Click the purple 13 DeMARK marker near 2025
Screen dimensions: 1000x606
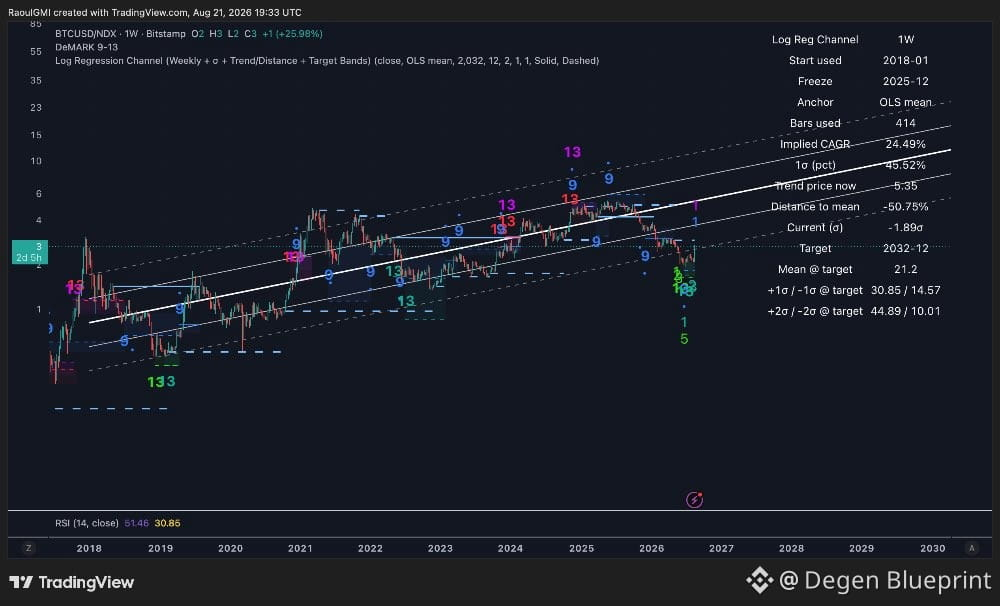572,152
